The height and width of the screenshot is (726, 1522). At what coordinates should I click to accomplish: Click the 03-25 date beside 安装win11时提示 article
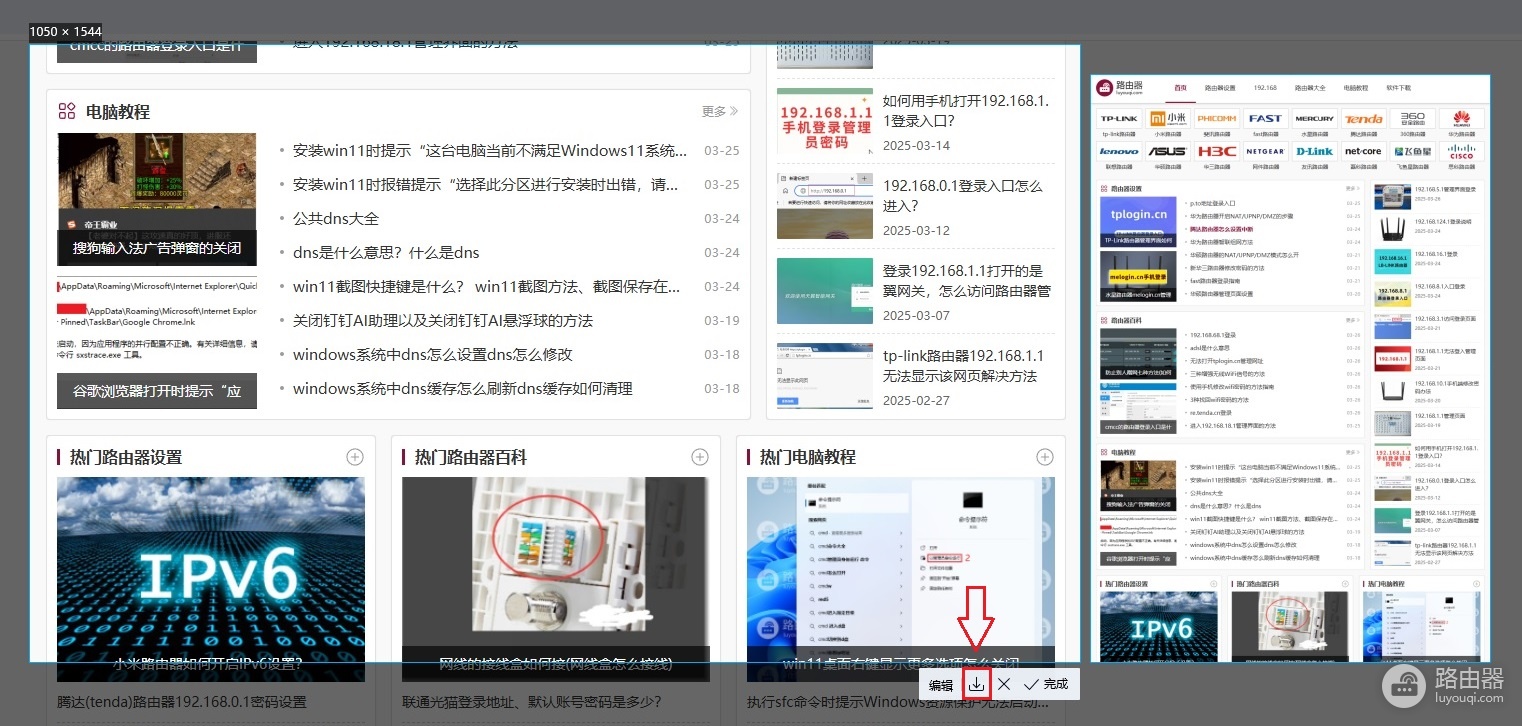[722, 151]
